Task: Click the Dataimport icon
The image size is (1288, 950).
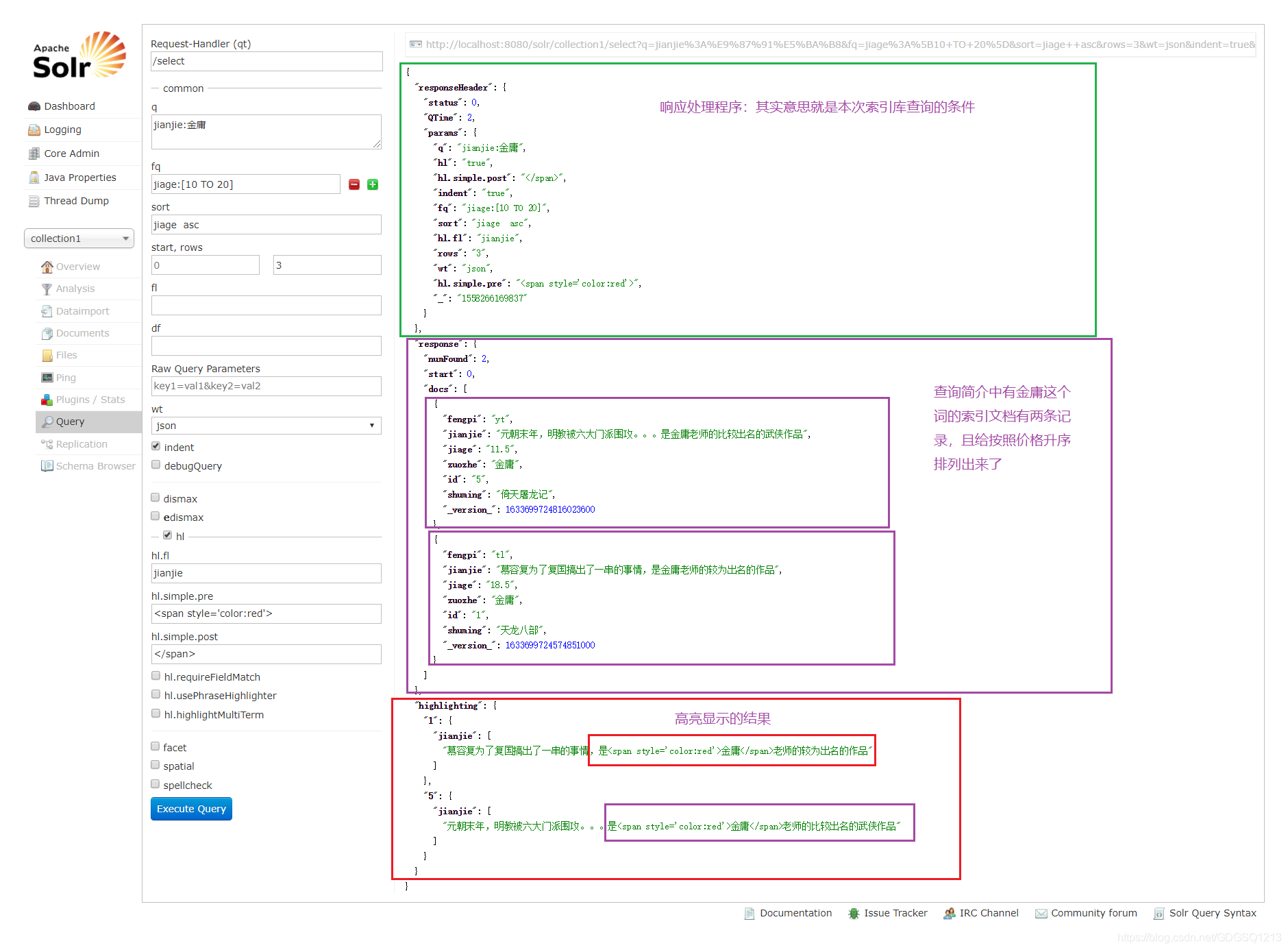Action: (x=47, y=311)
